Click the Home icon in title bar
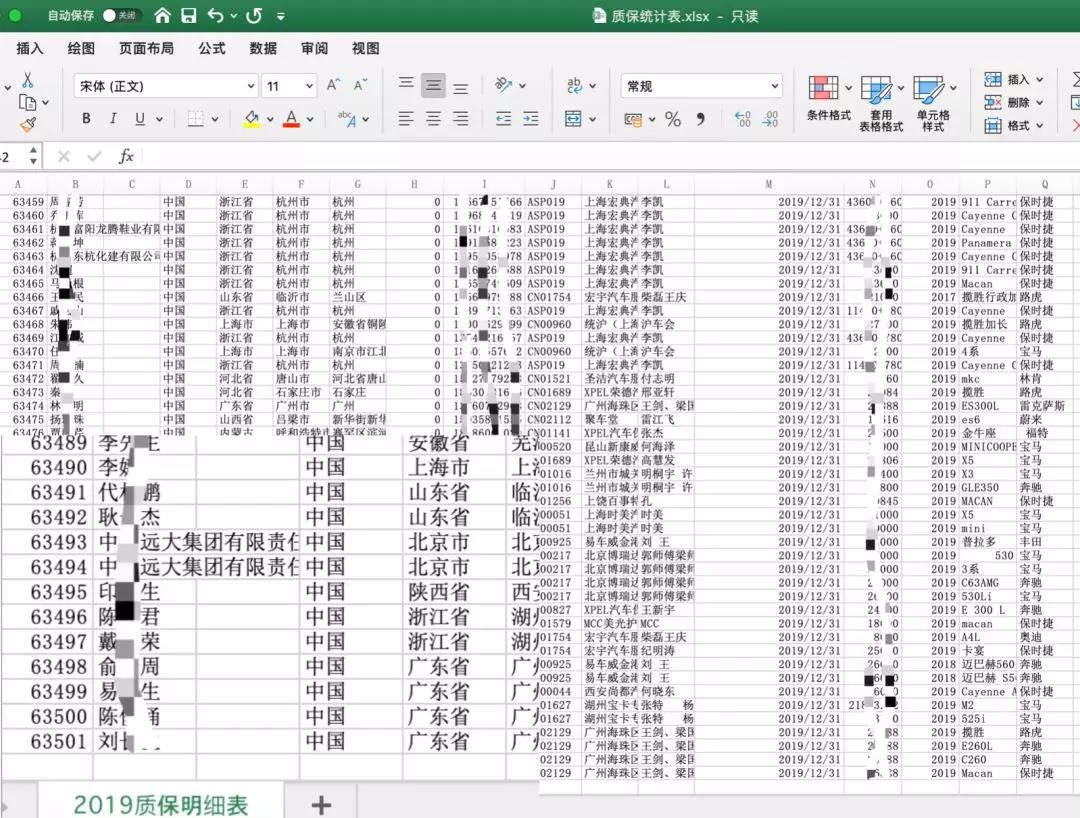The height and width of the screenshot is (818, 1080). coord(162,15)
